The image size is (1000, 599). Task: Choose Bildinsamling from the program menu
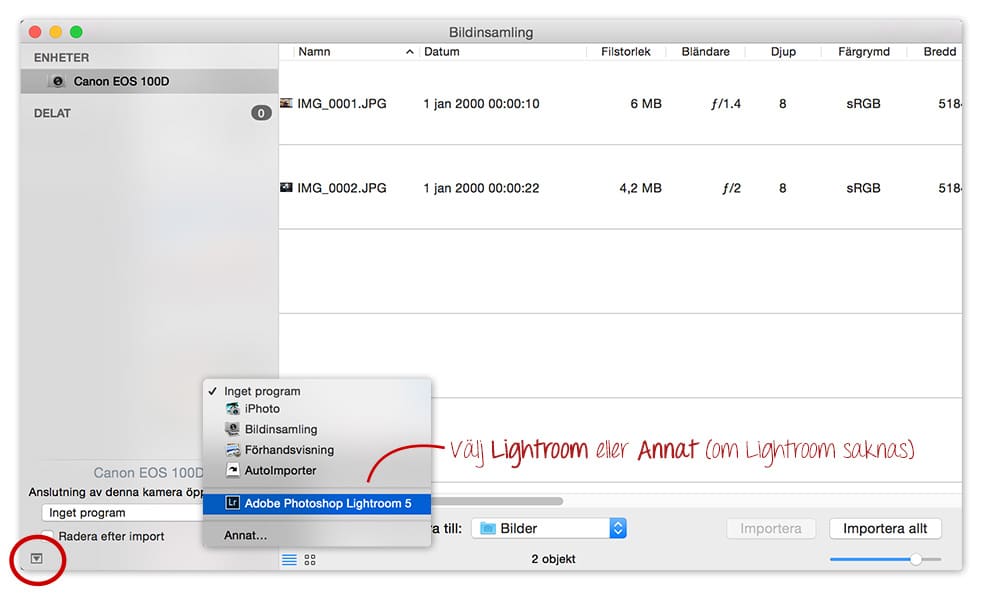pos(317,429)
